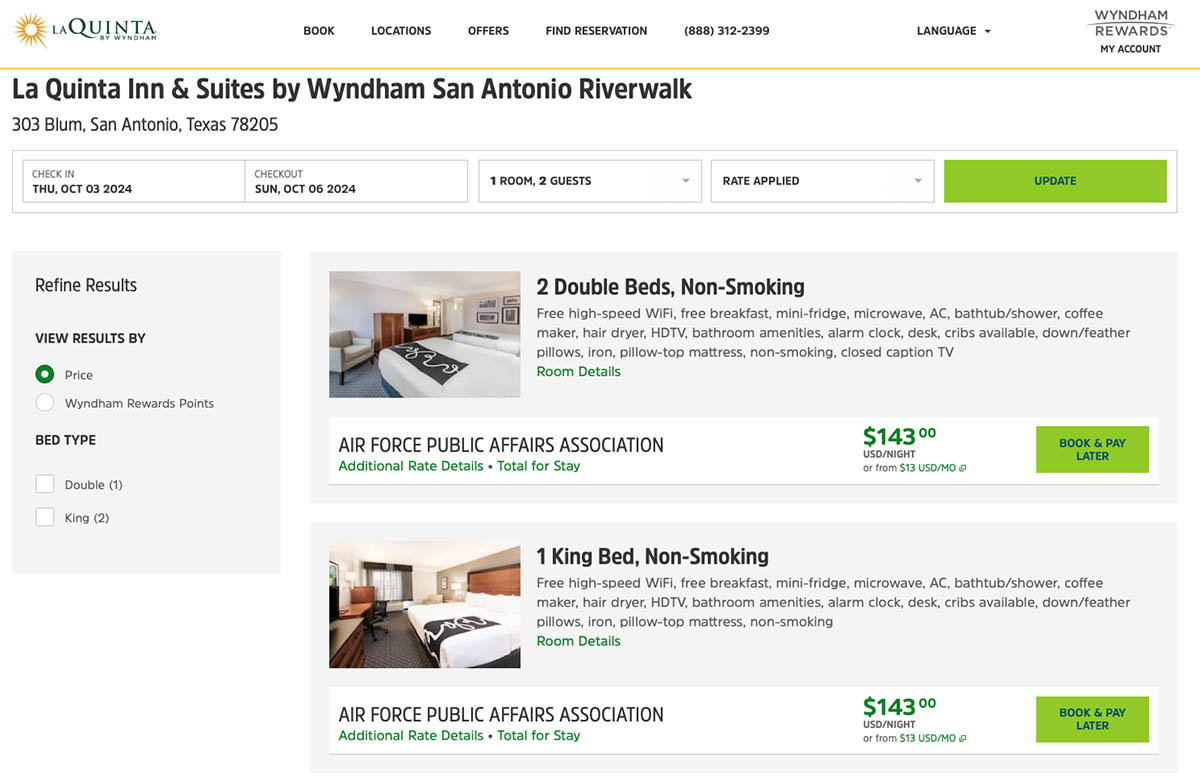Open the Language dropdown
The height and width of the screenshot is (778, 1200).
click(x=954, y=31)
